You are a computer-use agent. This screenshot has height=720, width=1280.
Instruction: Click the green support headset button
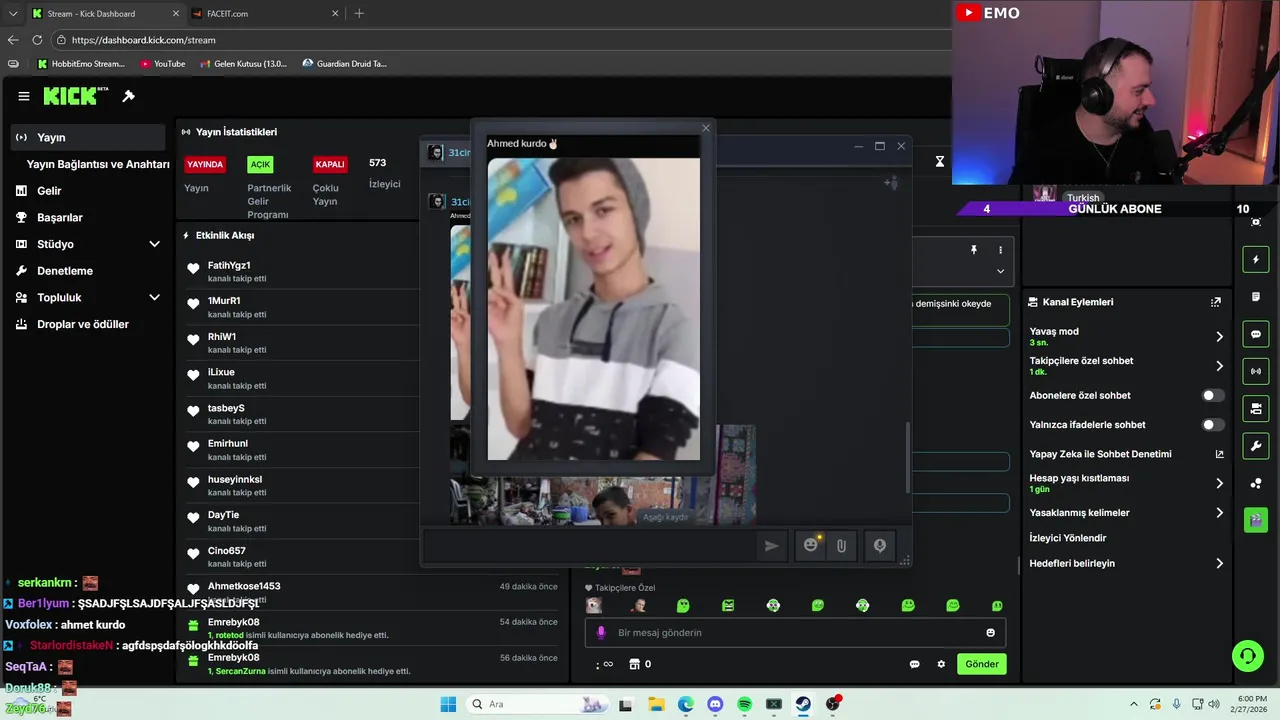click(x=1247, y=656)
